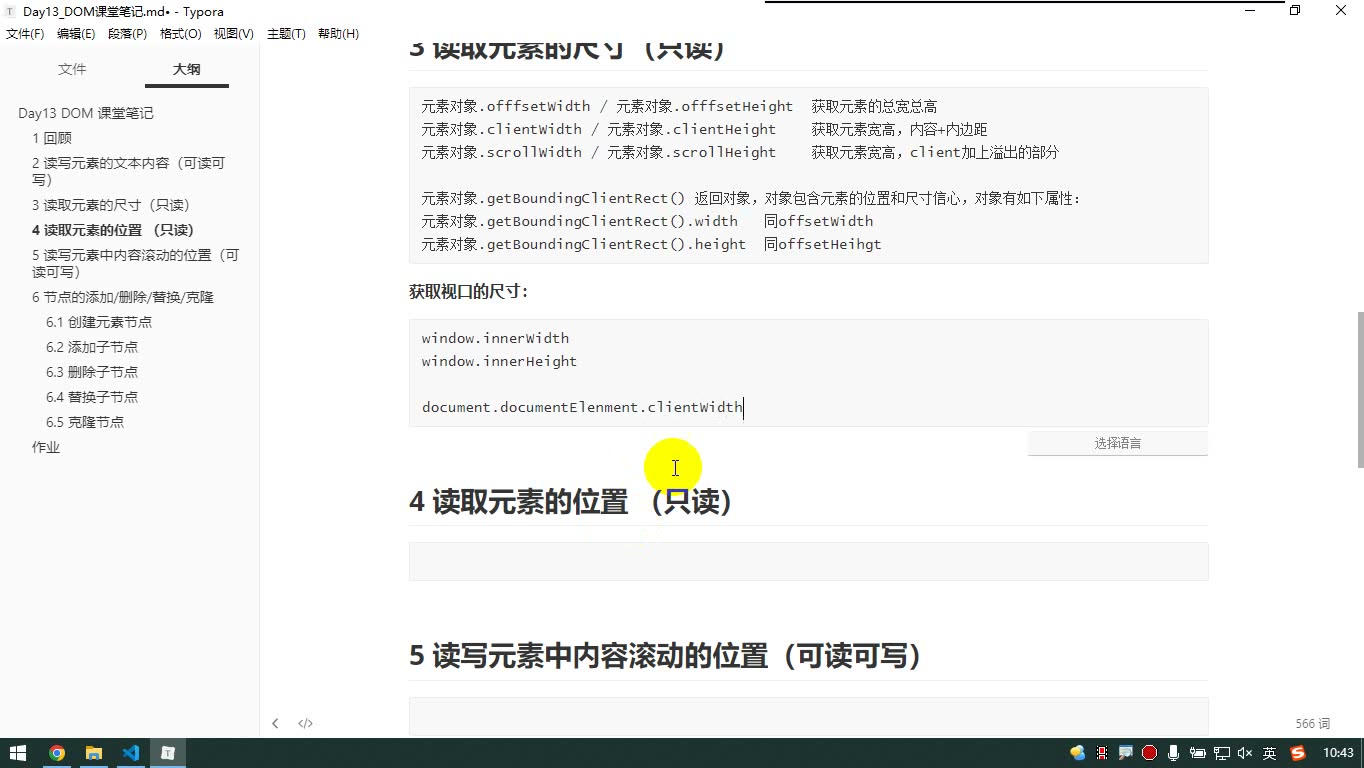This screenshot has width=1364, height=768.
Task: Open the 格式(O) menu
Action: tap(181, 34)
